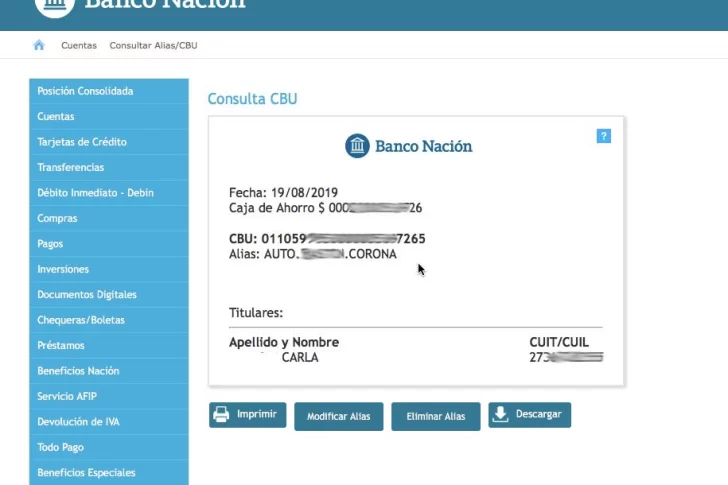Click the Apellido y Nombre column header

click(284, 343)
